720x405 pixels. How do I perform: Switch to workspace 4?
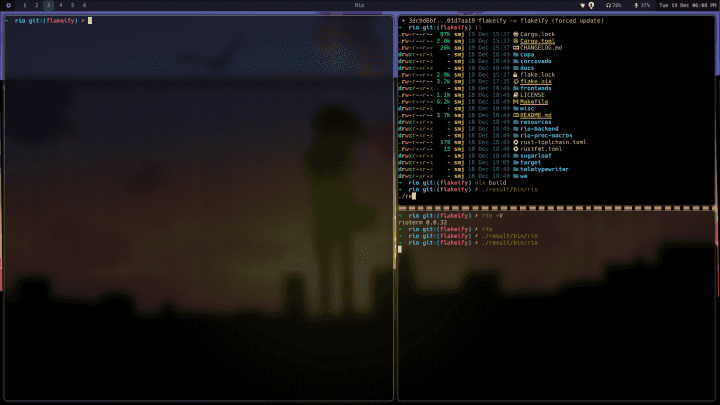tap(60, 6)
